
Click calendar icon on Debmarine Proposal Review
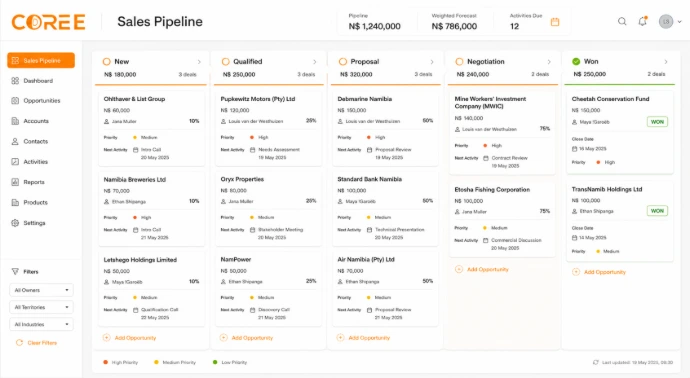[x=370, y=150]
